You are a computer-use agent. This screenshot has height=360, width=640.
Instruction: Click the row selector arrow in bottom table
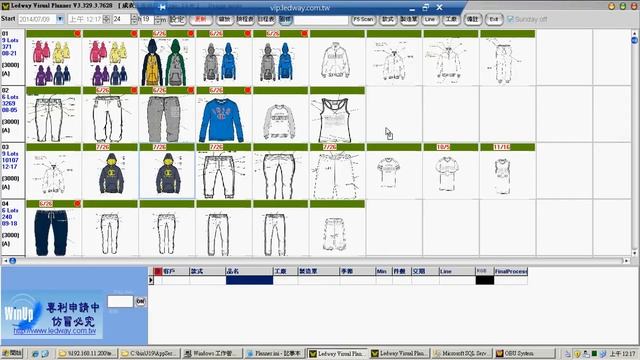pos(151,280)
